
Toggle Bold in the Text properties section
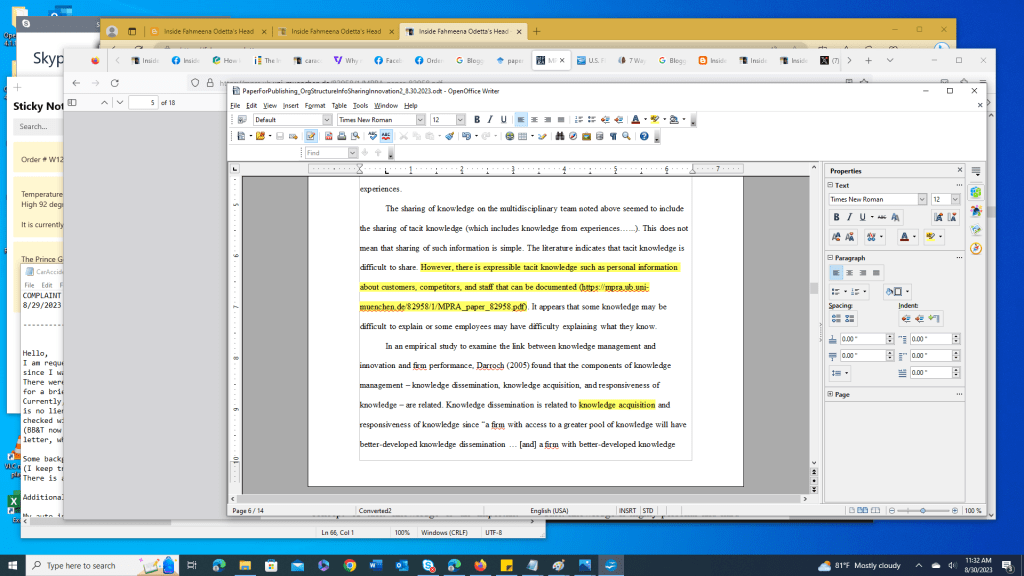(x=837, y=216)
